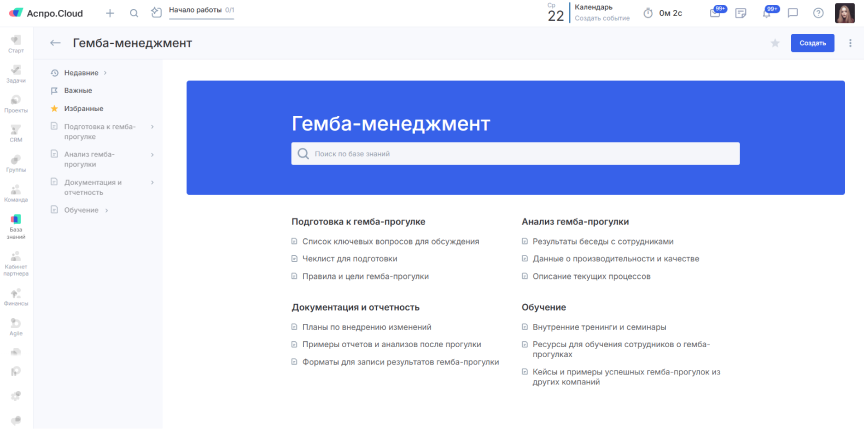864x429 pixels.
Task: Click Создать событие link
Action: coord(602,18)
